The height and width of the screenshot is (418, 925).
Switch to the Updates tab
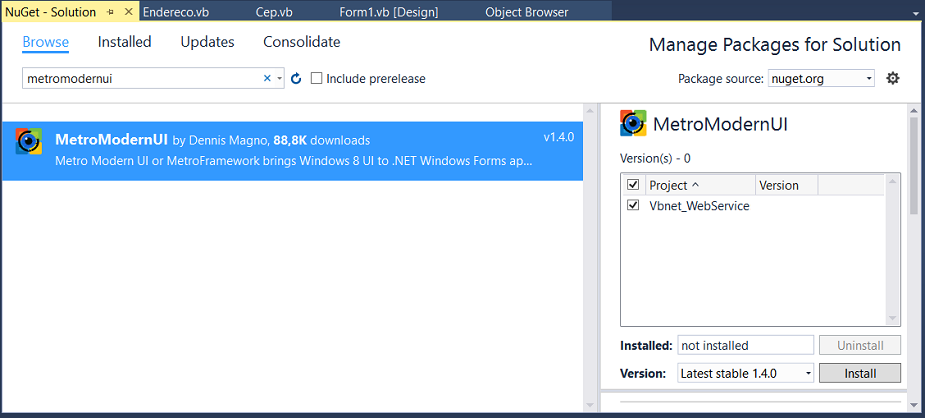coord(208,42)
